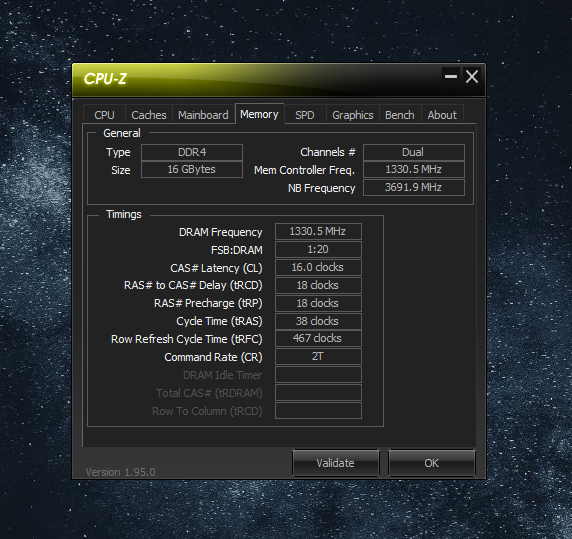Screen dimensions: 572x539
Task: Select the Mem Controller Freq. 1330.5 MHz value
Action: coord(414,170)
